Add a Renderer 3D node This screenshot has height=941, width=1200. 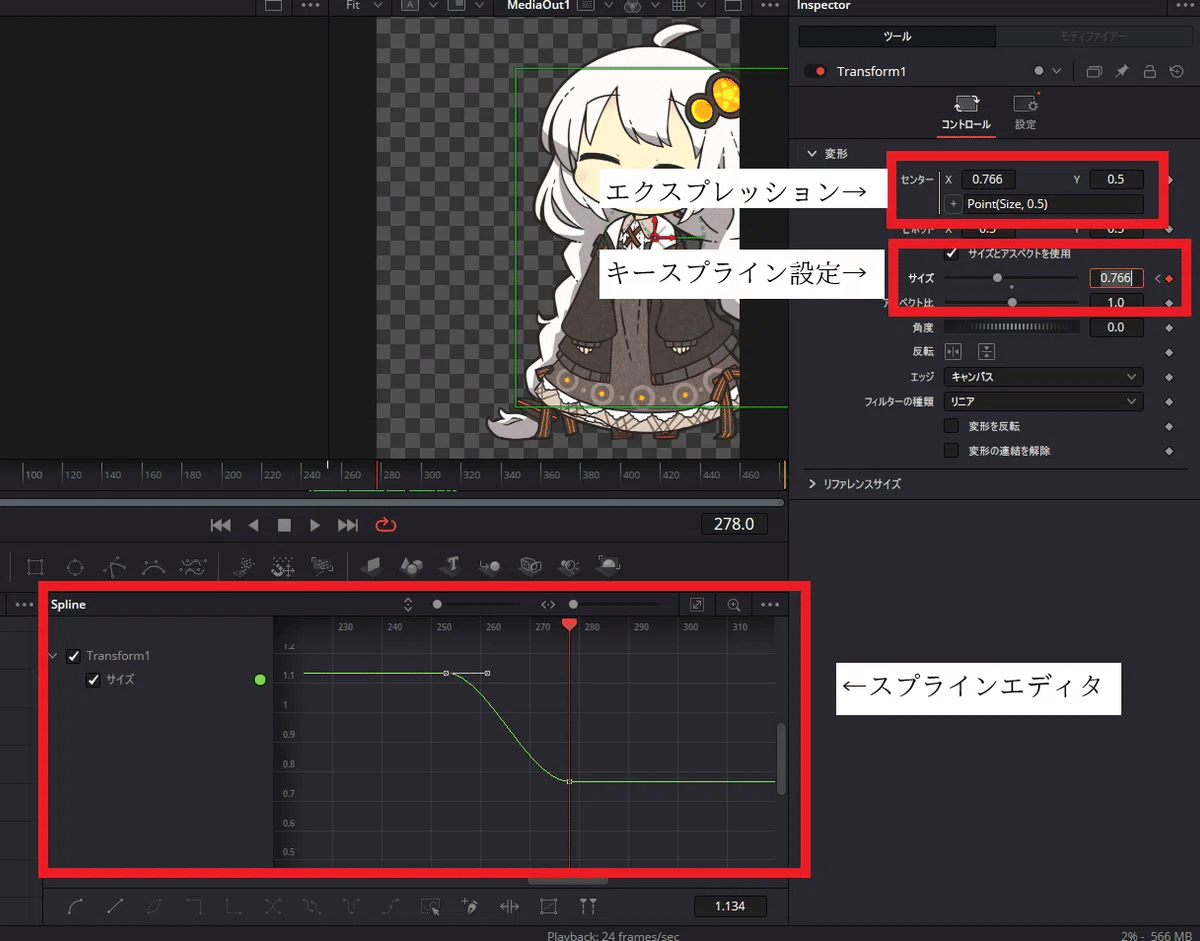(x=608, y=566)
